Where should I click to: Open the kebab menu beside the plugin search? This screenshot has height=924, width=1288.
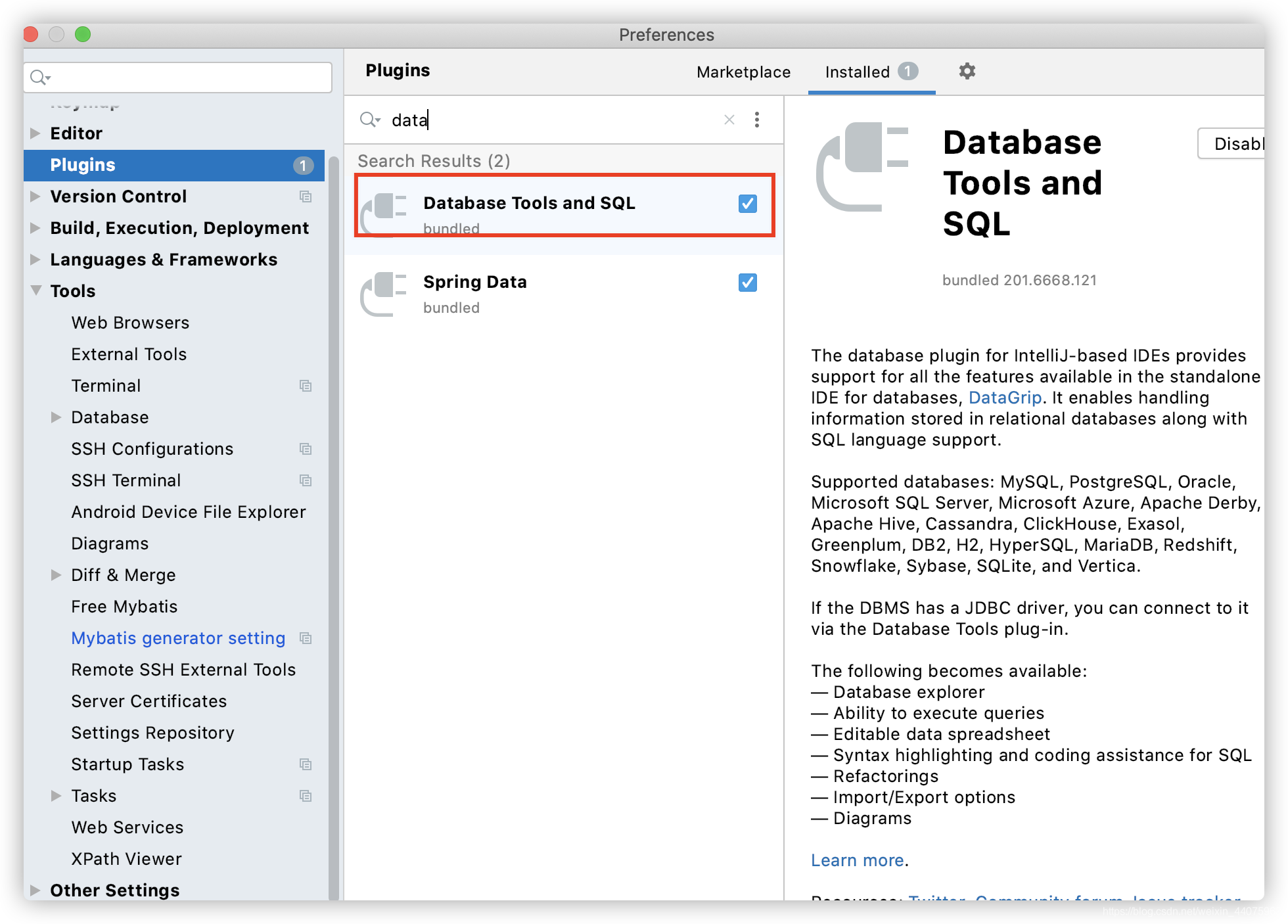(757, 120)
